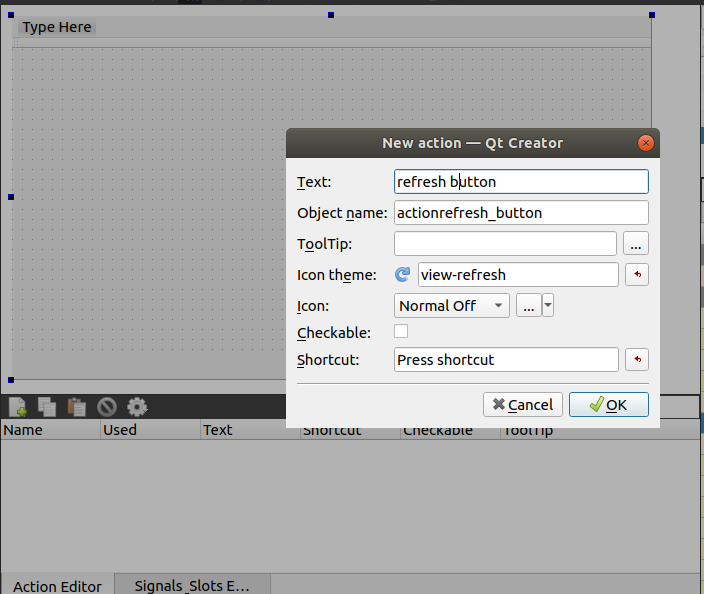The width and height of the screenshot is (704, 594).
Task: Click the Object name input field
Action: [521, 213]
